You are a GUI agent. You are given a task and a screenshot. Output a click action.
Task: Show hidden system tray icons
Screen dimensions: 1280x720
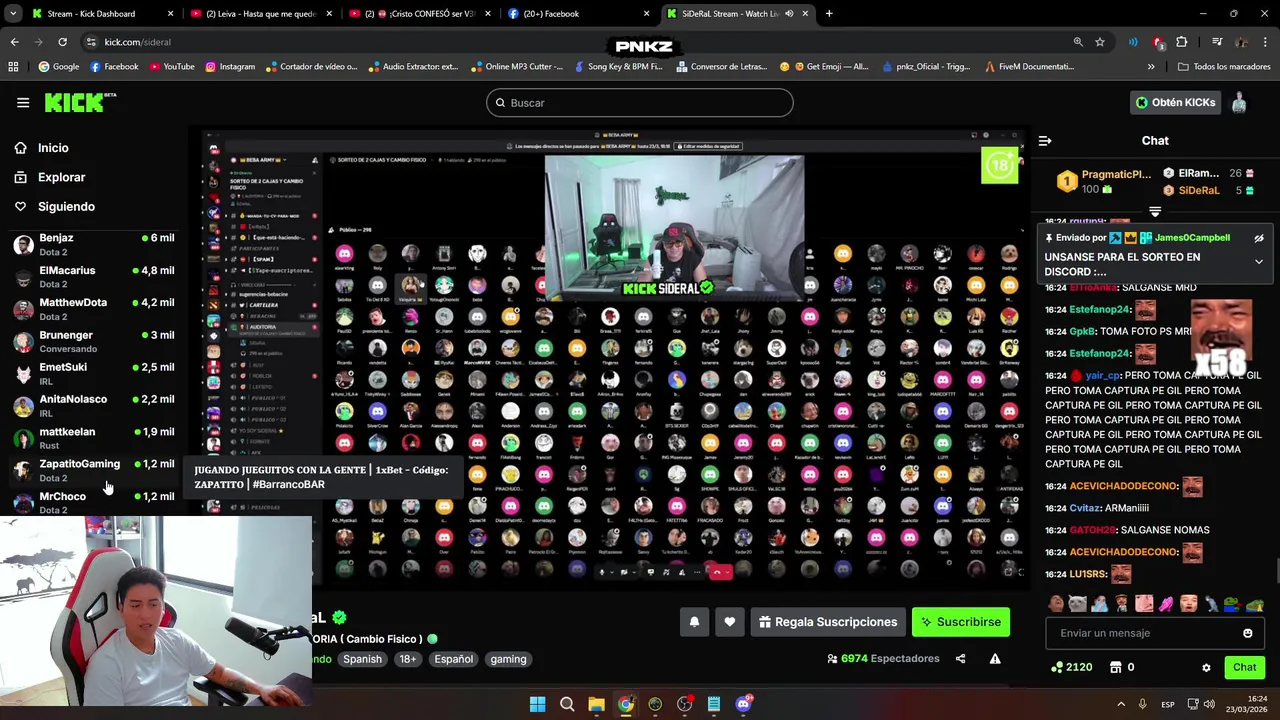(x=1121, y=704)
